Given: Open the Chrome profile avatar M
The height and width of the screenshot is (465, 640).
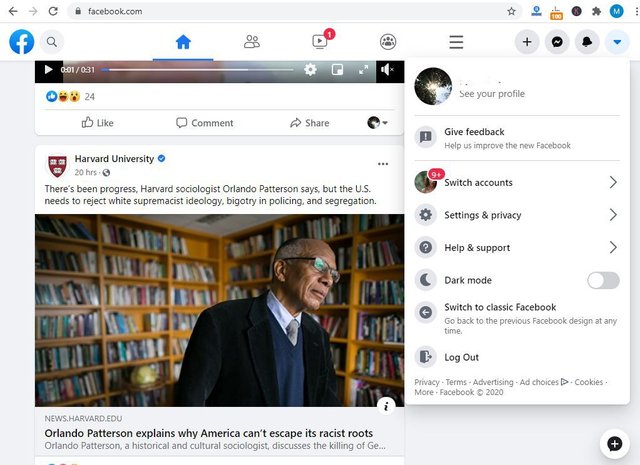Looking at the screenshot, I should coord(616,11).
